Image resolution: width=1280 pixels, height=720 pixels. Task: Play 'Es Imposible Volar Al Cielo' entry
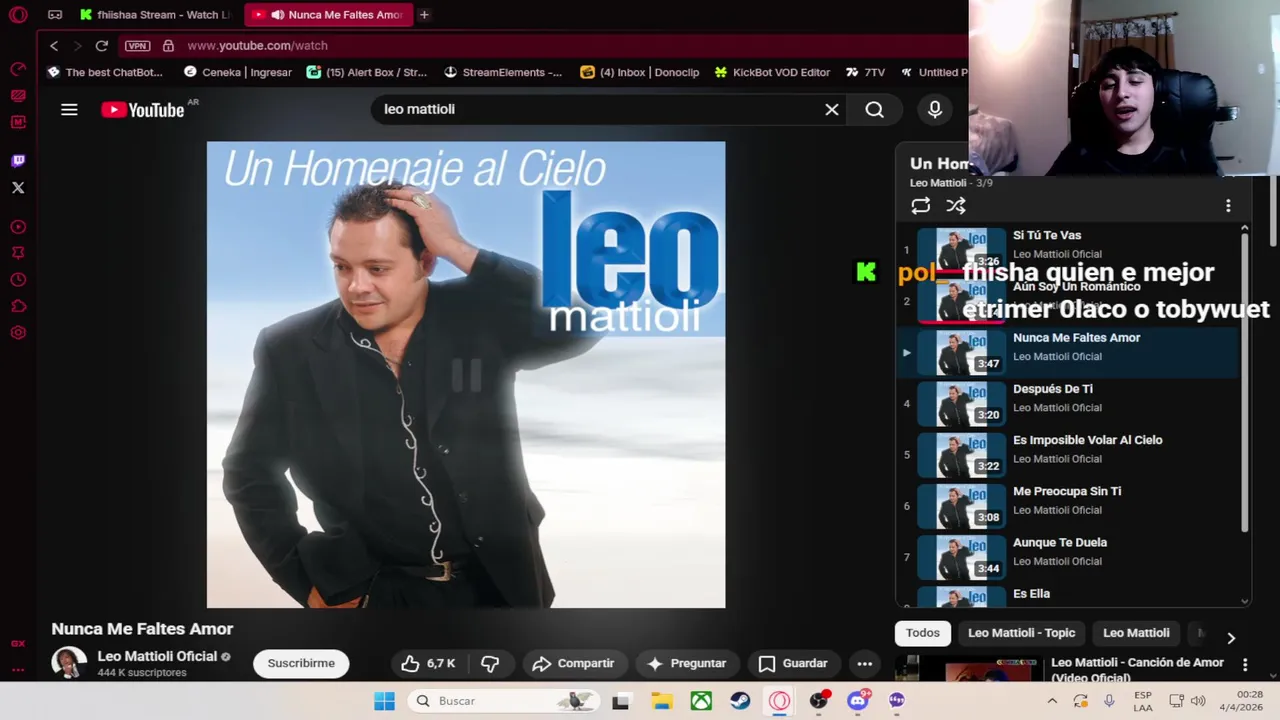tap(1068, 455)
